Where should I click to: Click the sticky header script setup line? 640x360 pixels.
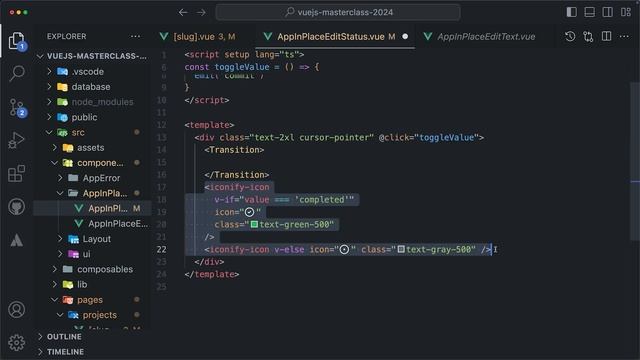pos(244,54)
